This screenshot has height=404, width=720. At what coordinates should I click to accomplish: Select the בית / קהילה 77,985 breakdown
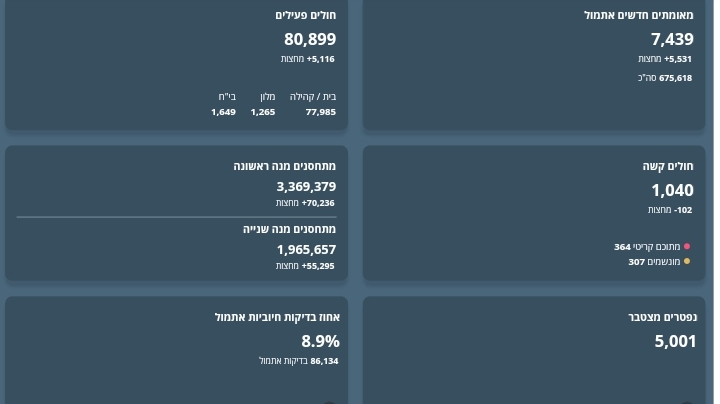[x=313, y=105]
